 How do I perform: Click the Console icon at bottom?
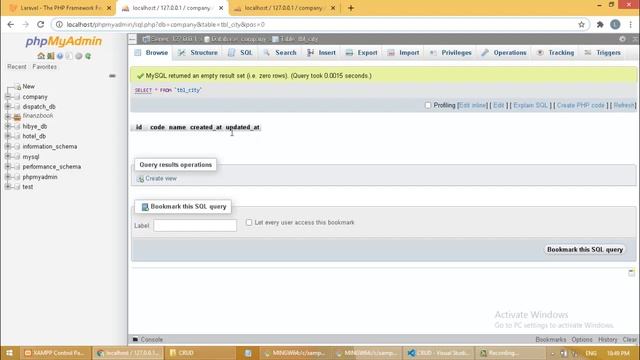click(136, 339)
